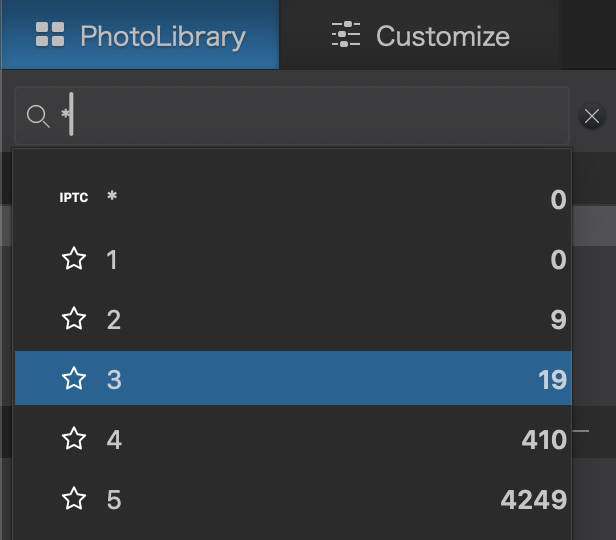This screenshot has height=540, width=616.
Task: Open the PhotoLibrary tab
Action: point(140,37)
